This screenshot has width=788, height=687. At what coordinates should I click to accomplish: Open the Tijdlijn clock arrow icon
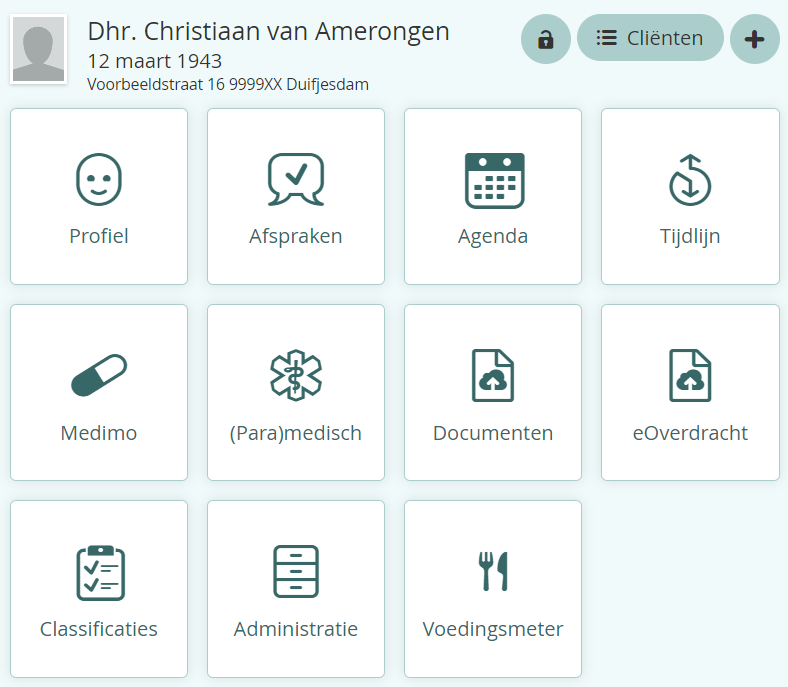point(690,180)
